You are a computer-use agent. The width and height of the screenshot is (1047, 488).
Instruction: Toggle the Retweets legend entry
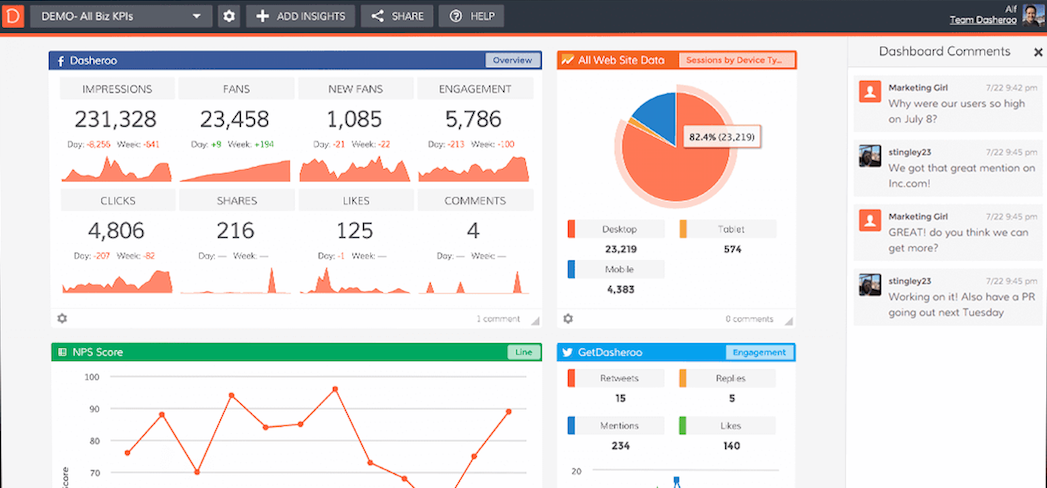tap(616, 379)
